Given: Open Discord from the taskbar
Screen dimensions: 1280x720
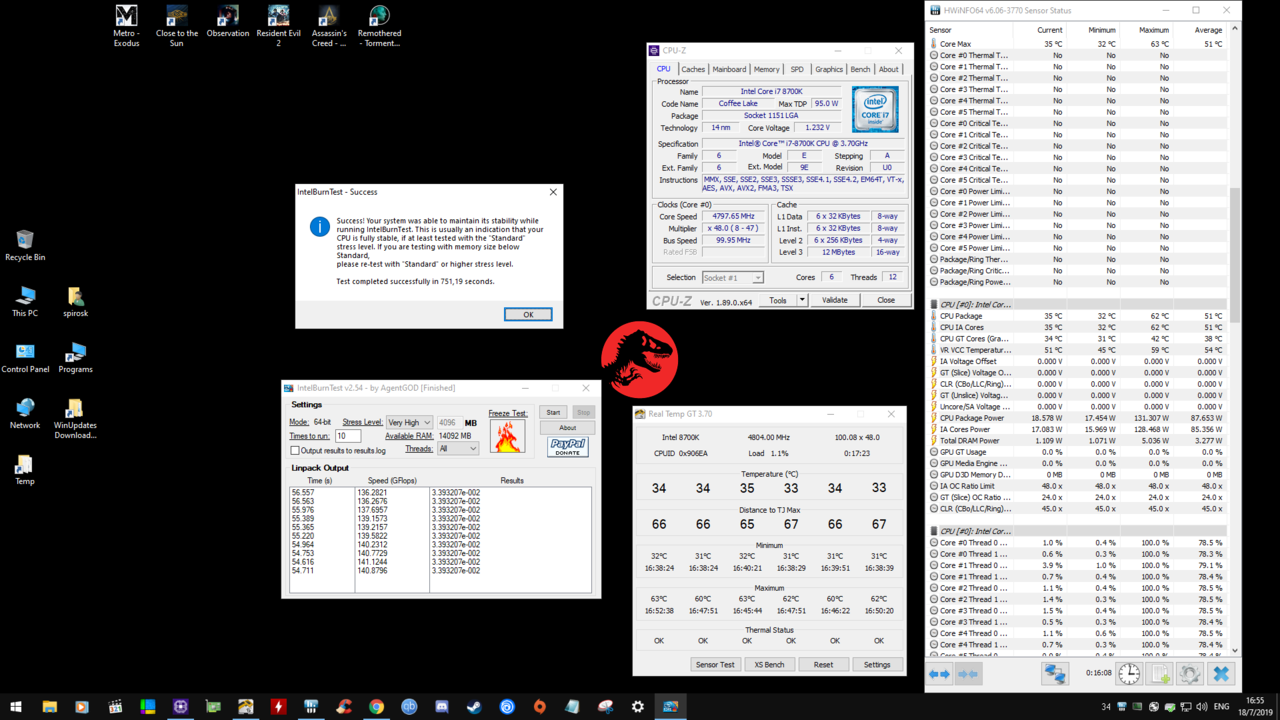Looking at the screenshot, I should tap(441, 706).
